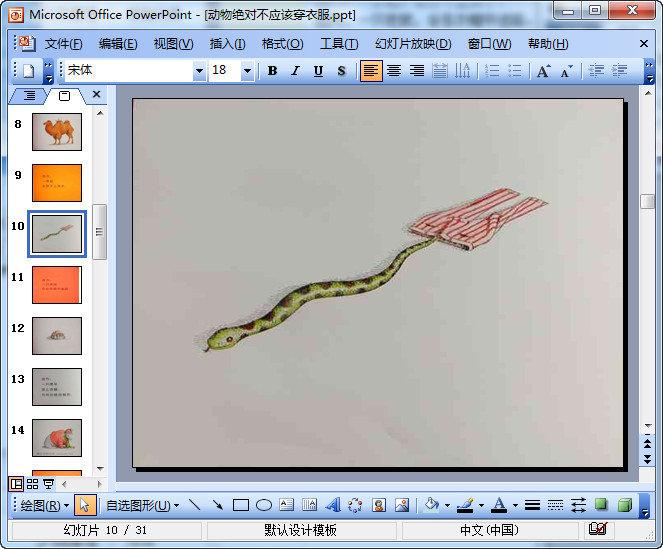Open the 编辑(E) menu
663x549 pixels.
118,44
